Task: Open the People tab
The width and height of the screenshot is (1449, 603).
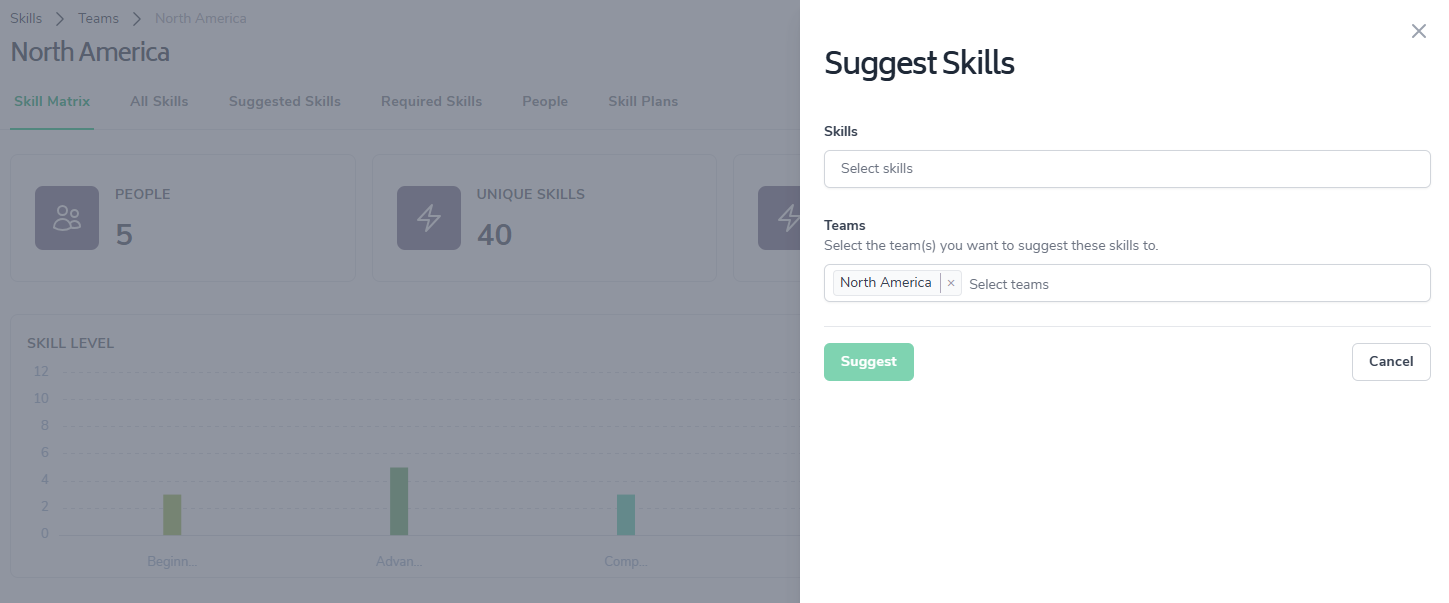Action: (544, 101)
